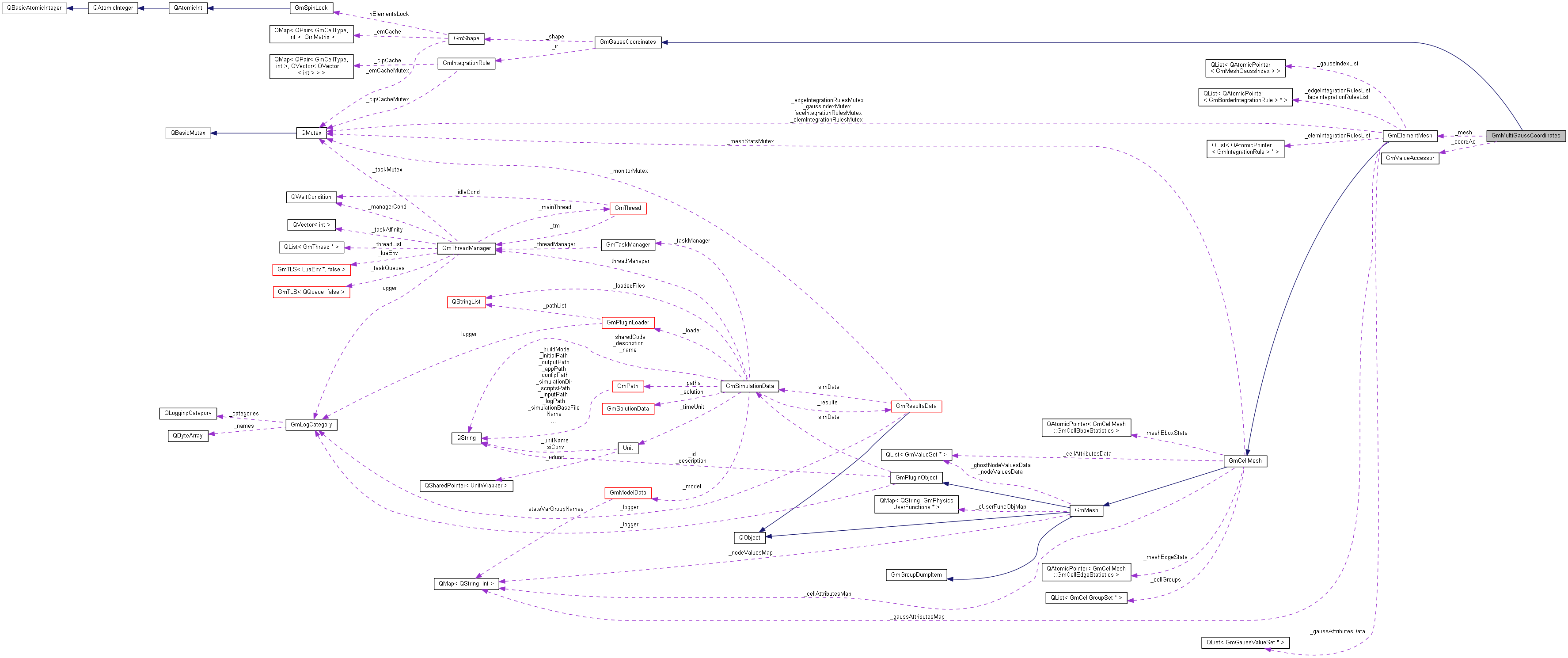Open the GmTaskManager node
1568x658 pixels.
tap(627, 245)
